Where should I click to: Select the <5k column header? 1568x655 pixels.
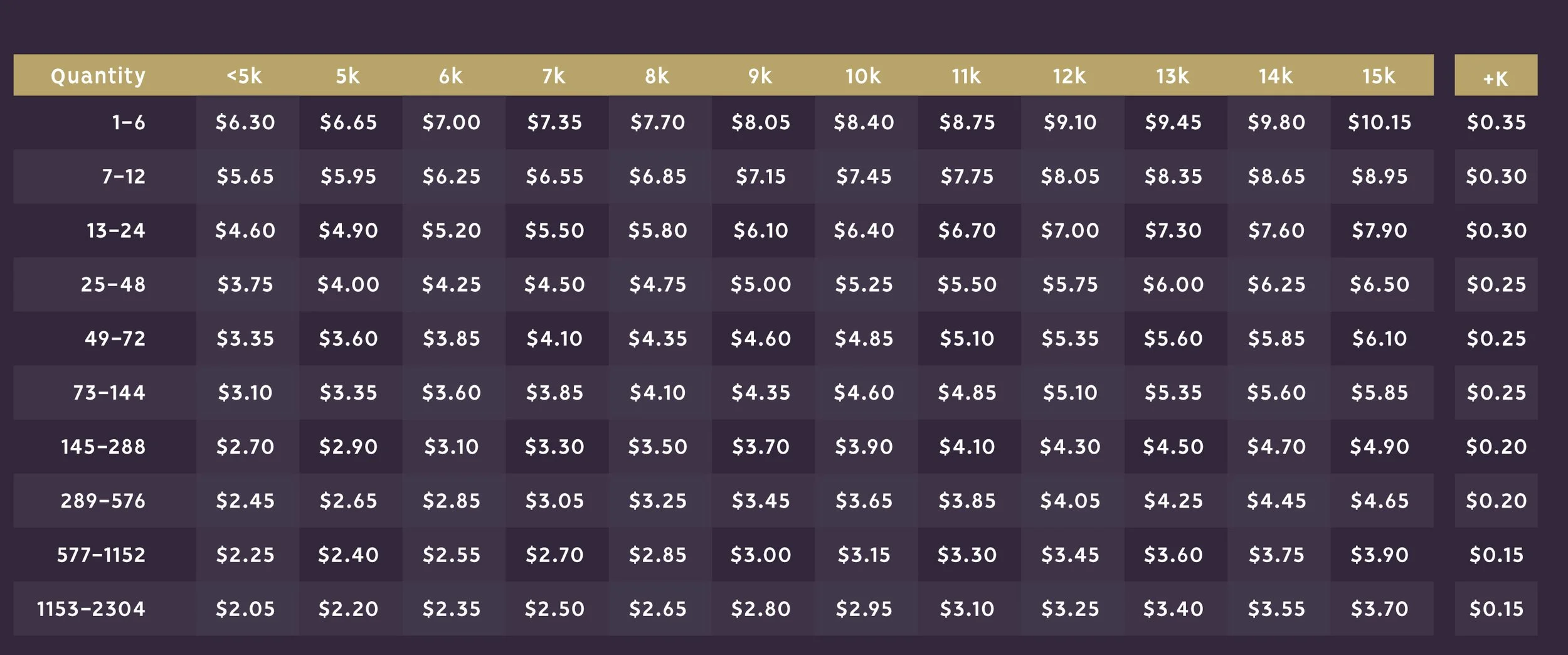[244, 76]
